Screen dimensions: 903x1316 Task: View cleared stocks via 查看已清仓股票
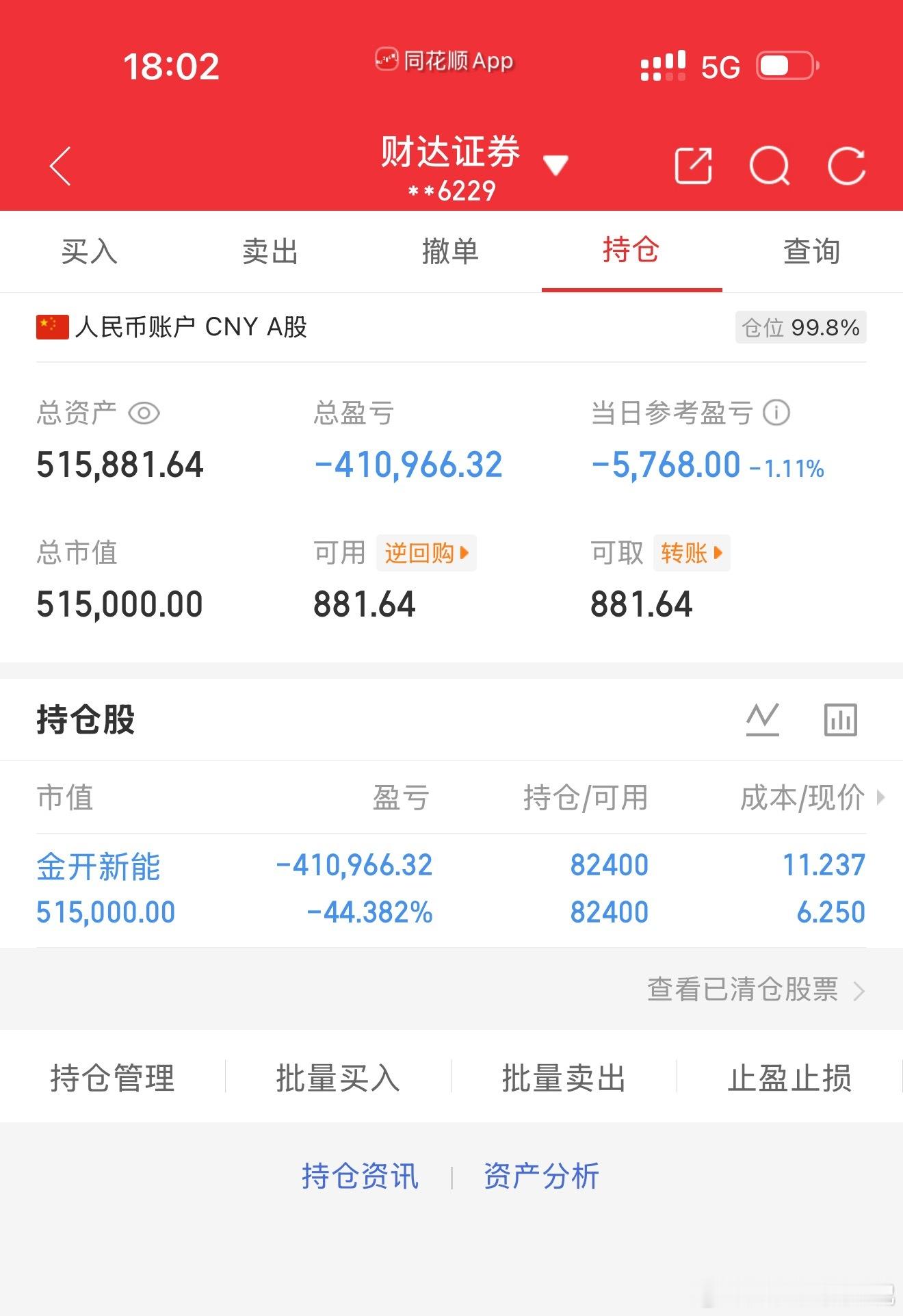coord(756,990)
